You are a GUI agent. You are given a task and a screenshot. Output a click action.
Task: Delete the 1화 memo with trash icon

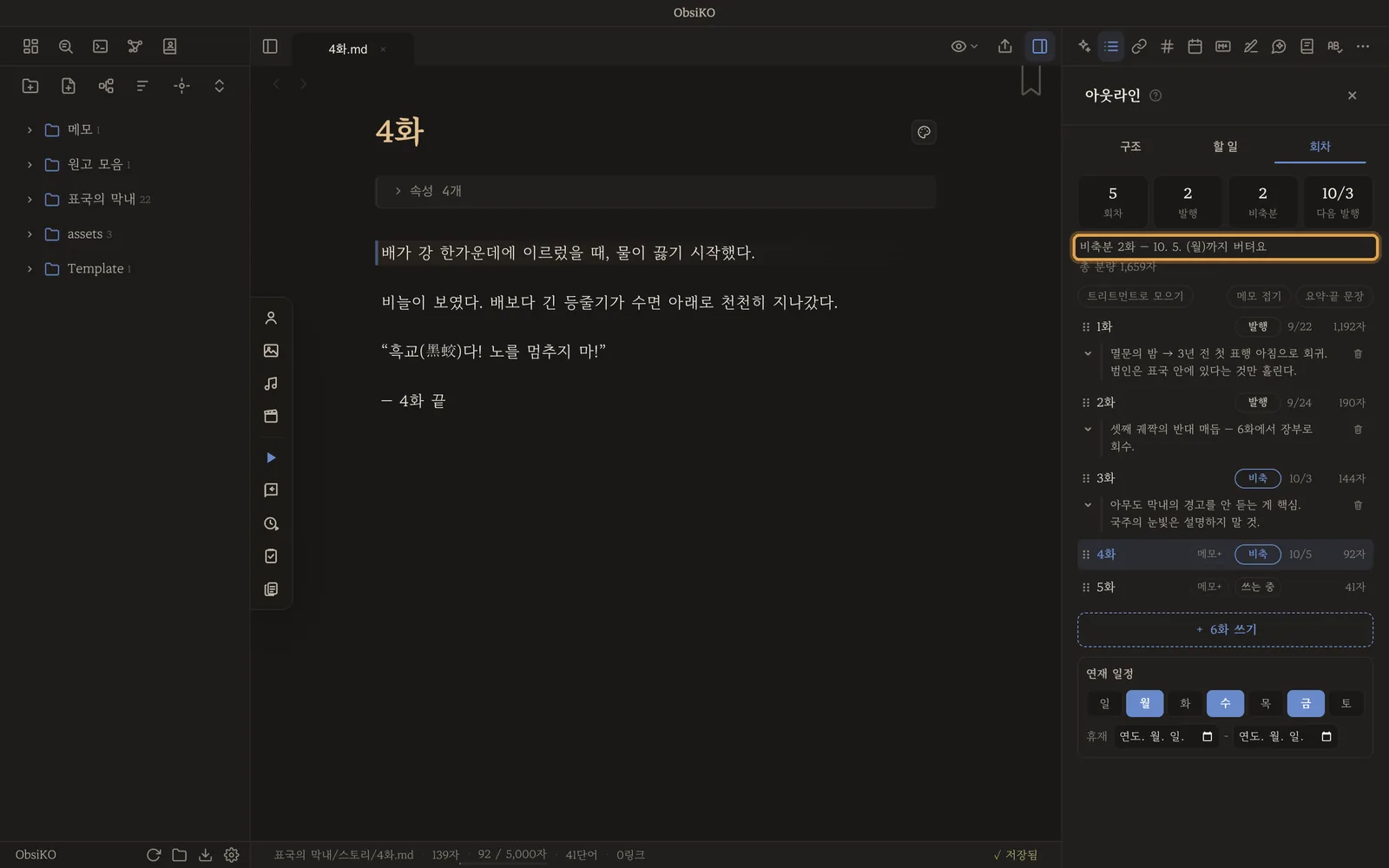point(1358,353)
